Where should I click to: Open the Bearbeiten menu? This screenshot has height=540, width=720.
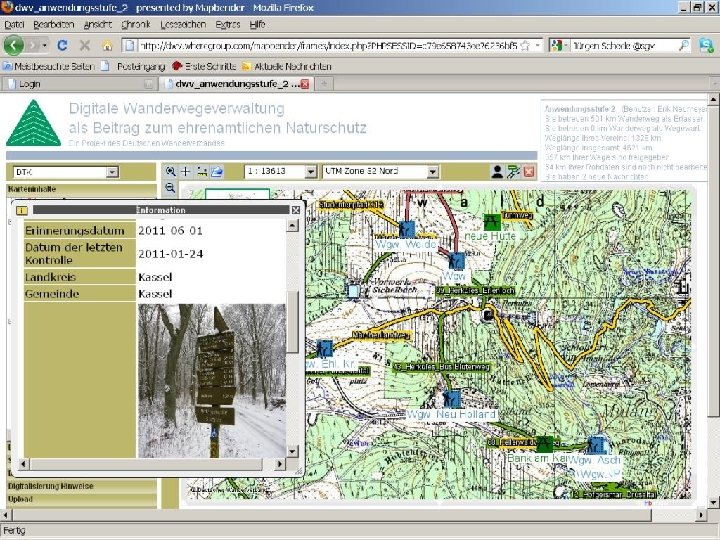pos(54,24)
